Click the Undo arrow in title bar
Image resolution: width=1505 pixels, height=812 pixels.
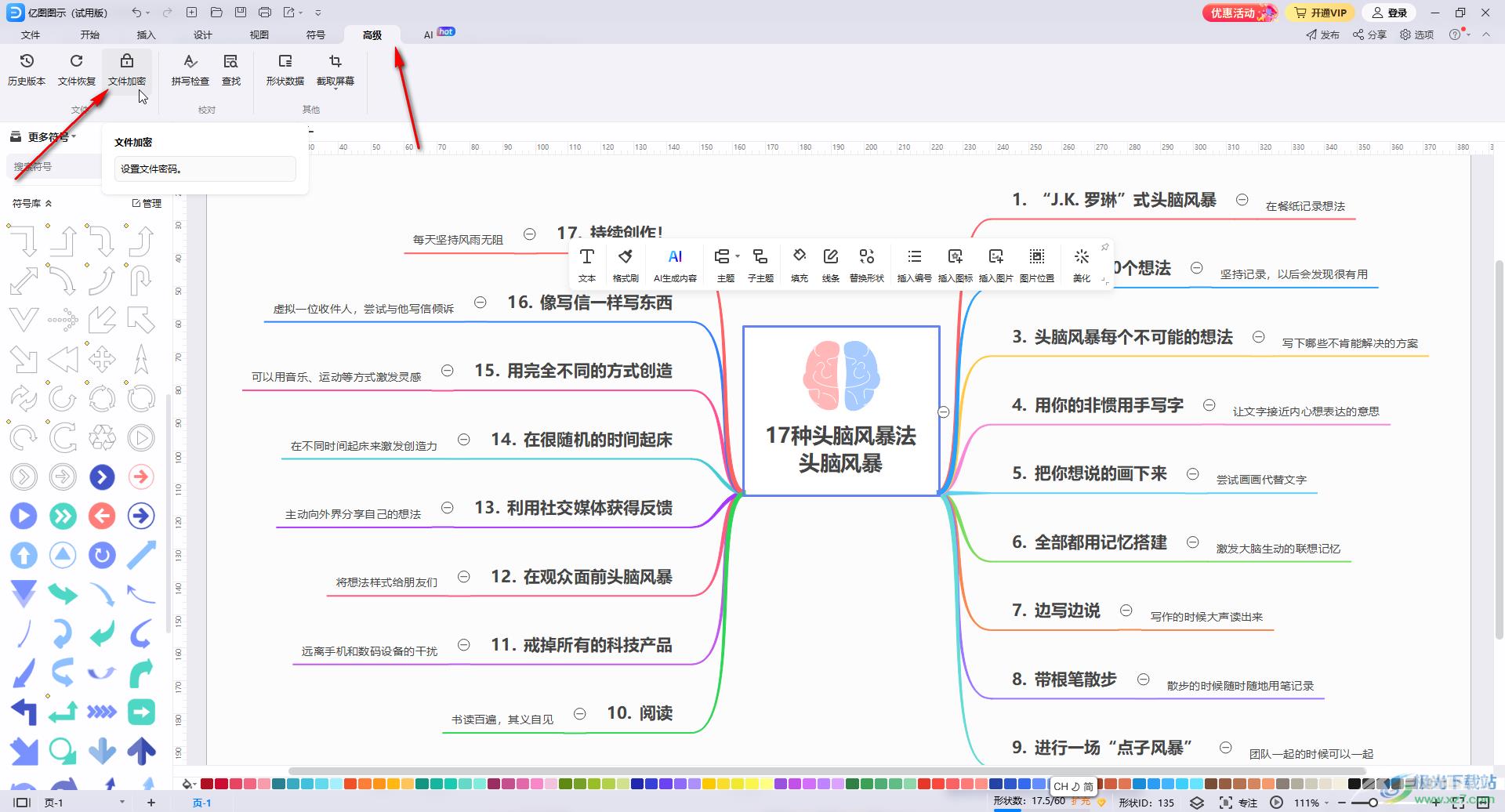click(x=137, y=13)
